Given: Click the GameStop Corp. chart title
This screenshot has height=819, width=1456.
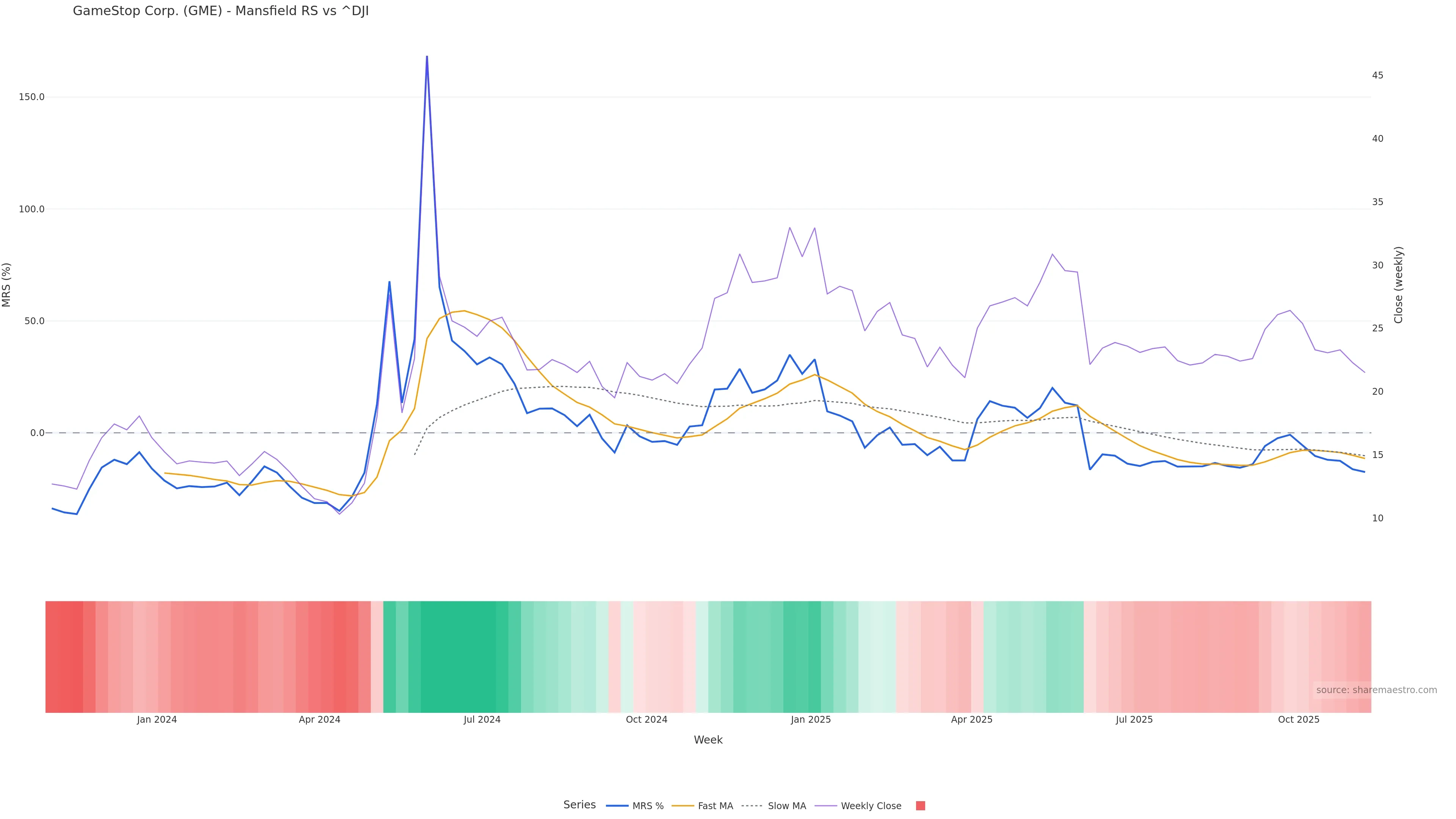Looking at the screenshot, I should pos(220,11).
